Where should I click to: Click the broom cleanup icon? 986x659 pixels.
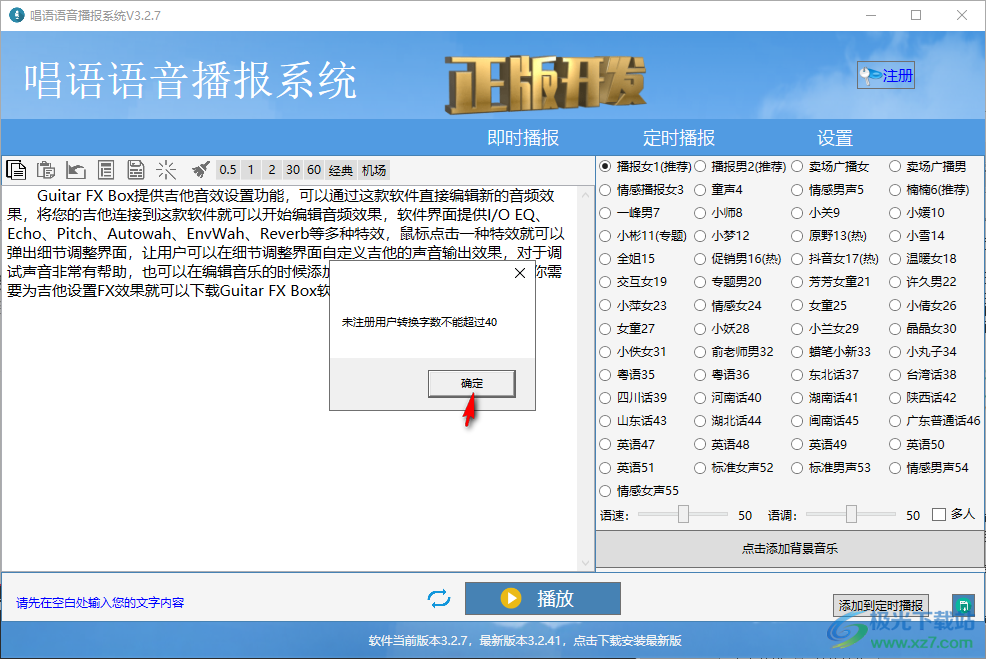pyautogui.click(x=199, y=169)
